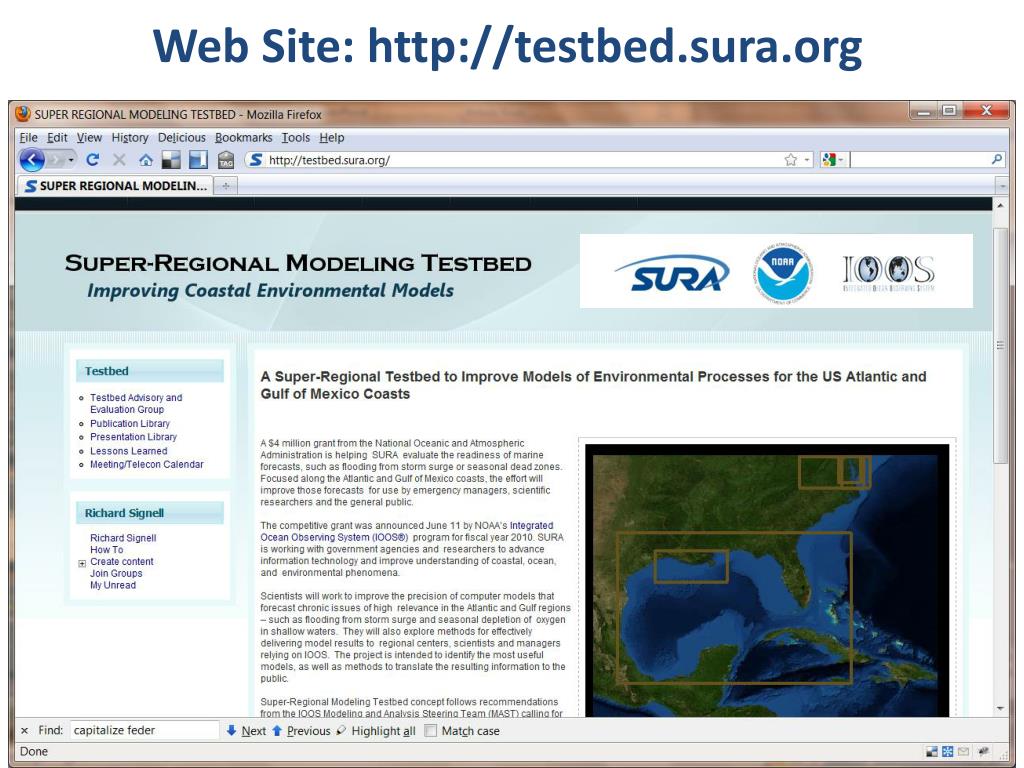Click the blue snowflake status bar icon
Viewport: 1024px width, 768px height.
pyautogui.click(x=948, y=752)
